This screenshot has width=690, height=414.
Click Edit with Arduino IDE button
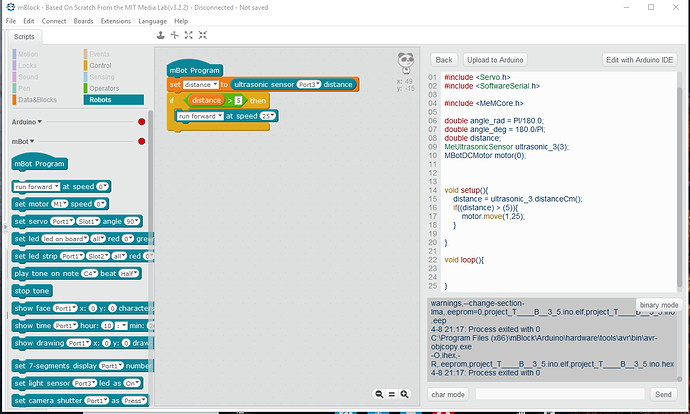tap(639, 60)
